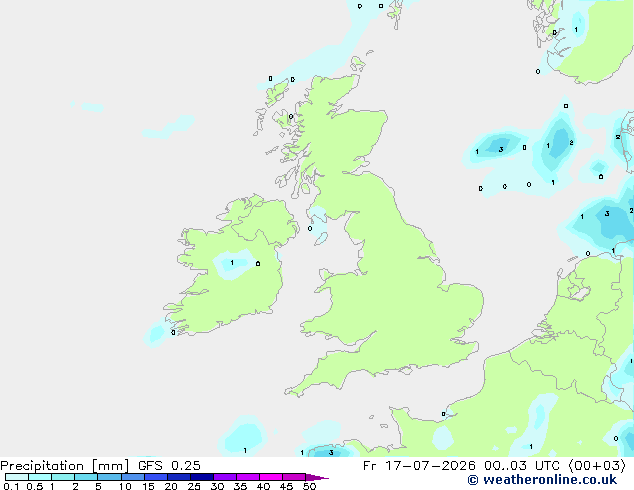Click the 3 mm value in the English Channel
Screen dimensions: 634x490
(x=331, y=452)
